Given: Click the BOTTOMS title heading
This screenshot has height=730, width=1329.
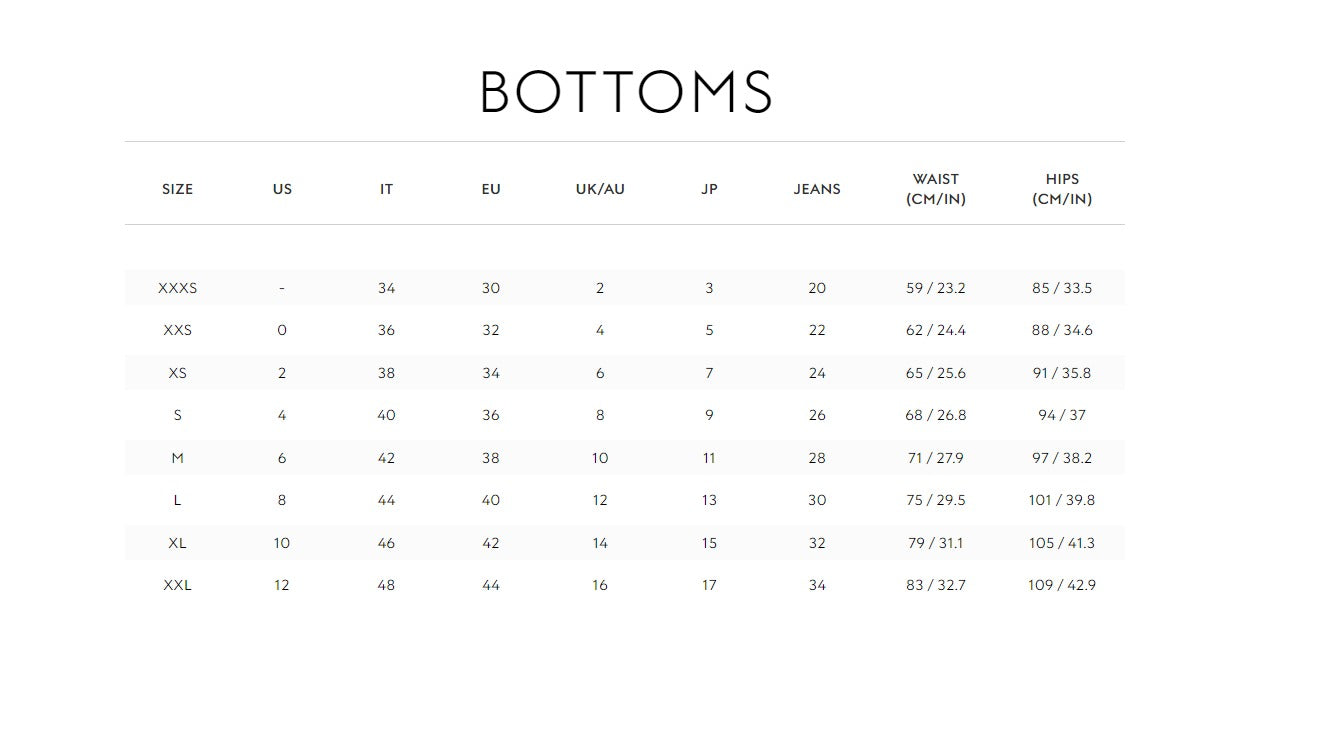Looking at the screenshot, I should (626, 92).
